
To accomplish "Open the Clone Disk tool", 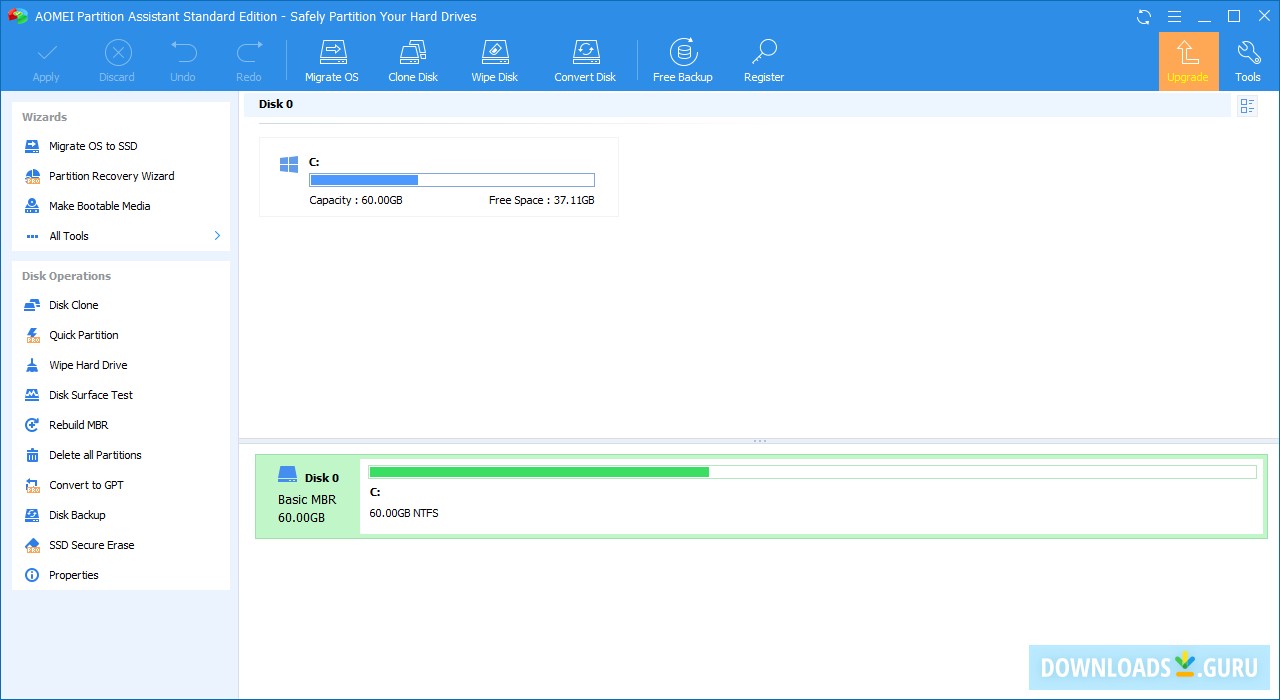I will 412,59.
